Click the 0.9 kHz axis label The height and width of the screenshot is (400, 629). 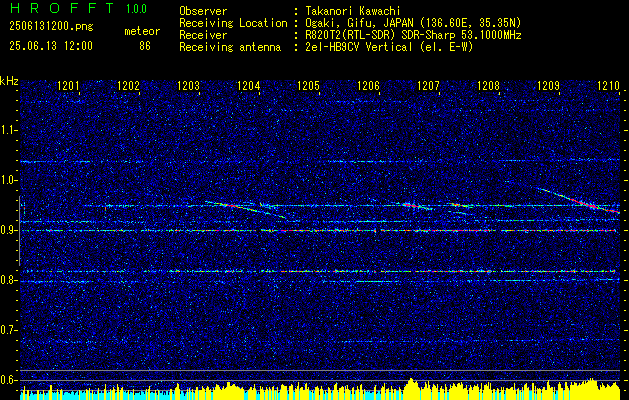[x=8, y=230]
